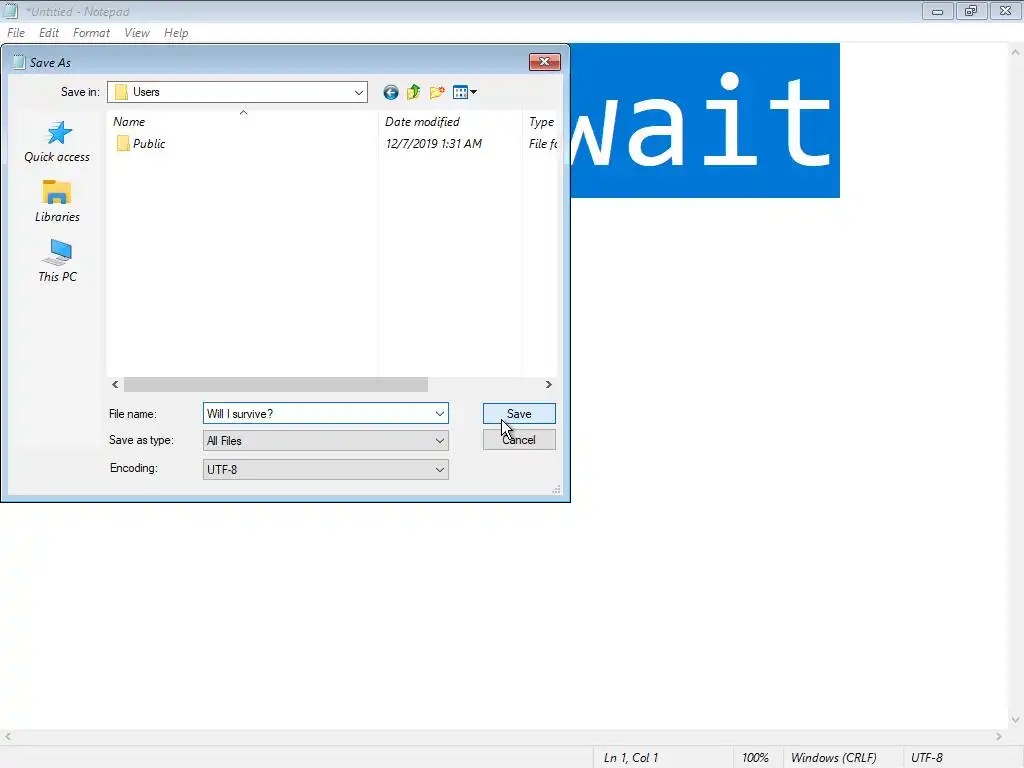This screenshot has height=768, width=1024.
Task: Open the File menu in Notepad
Action: pos(16,33)
